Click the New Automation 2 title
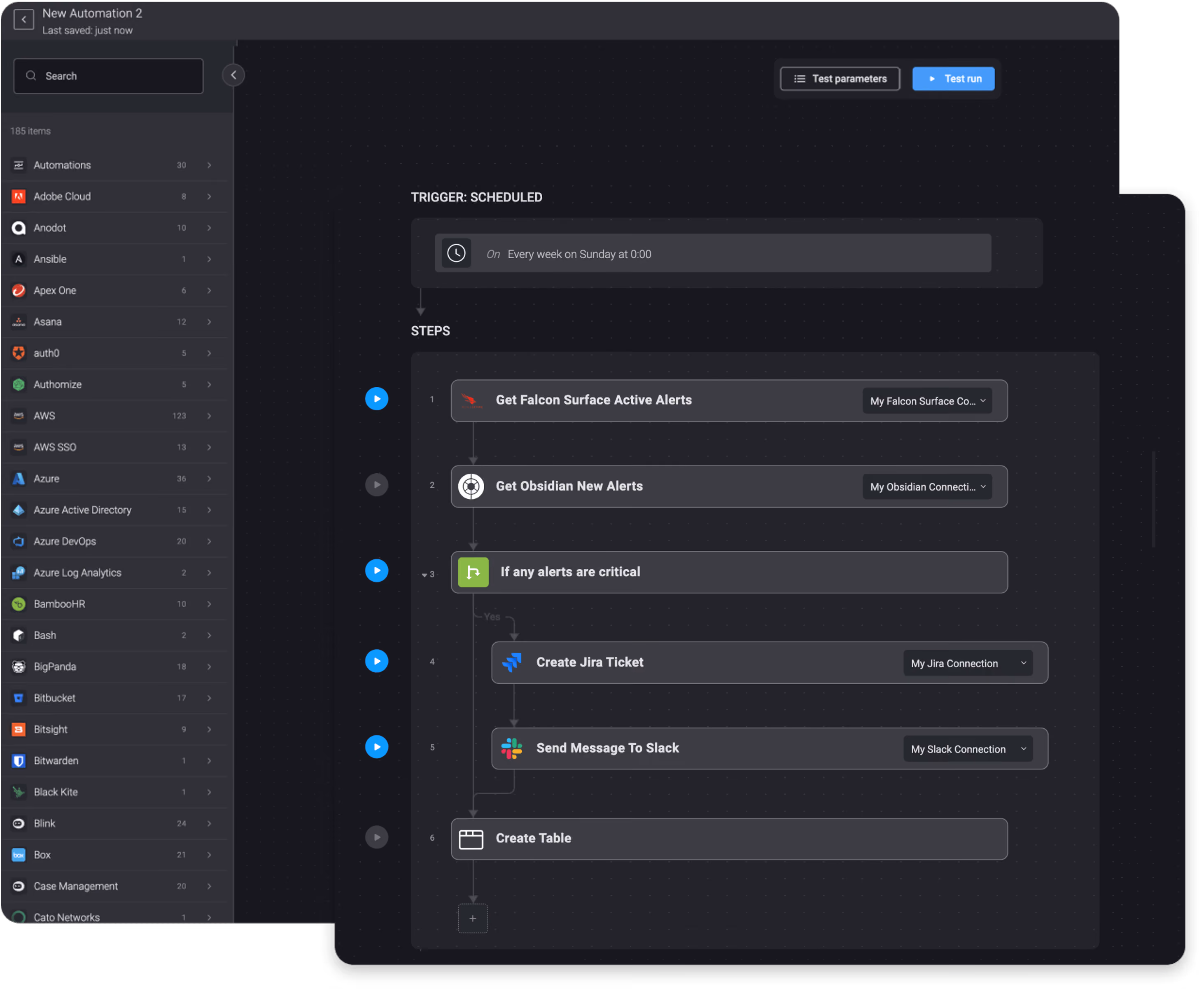1204x989 pixels. click(92, 13)
